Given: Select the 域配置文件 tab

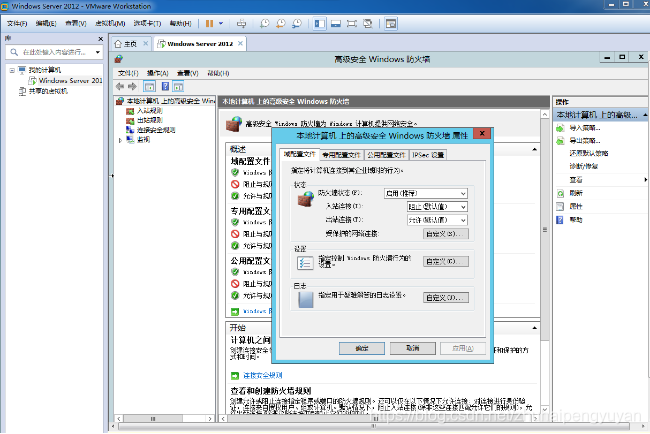Looking at the screenshot, I should tap(299, 154).
